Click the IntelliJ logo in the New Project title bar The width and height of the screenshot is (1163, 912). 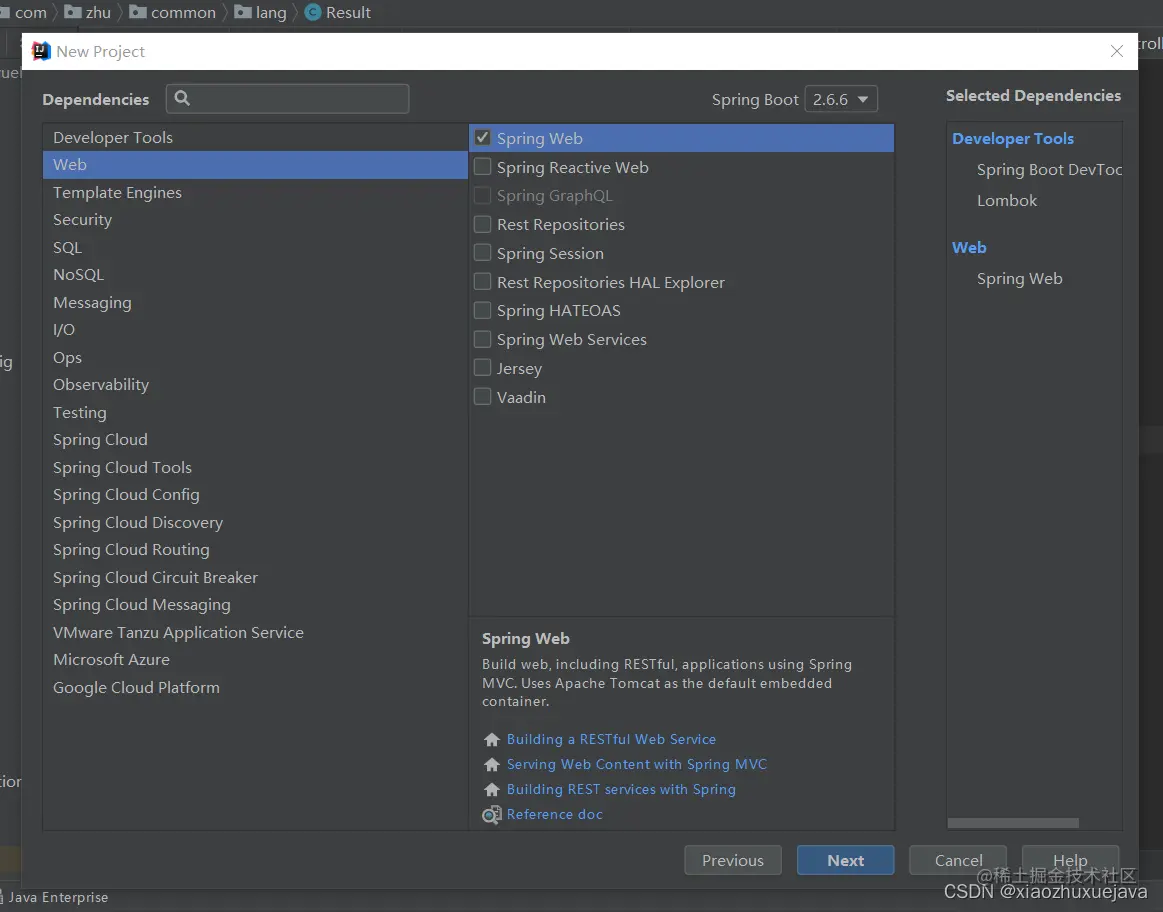41,51
